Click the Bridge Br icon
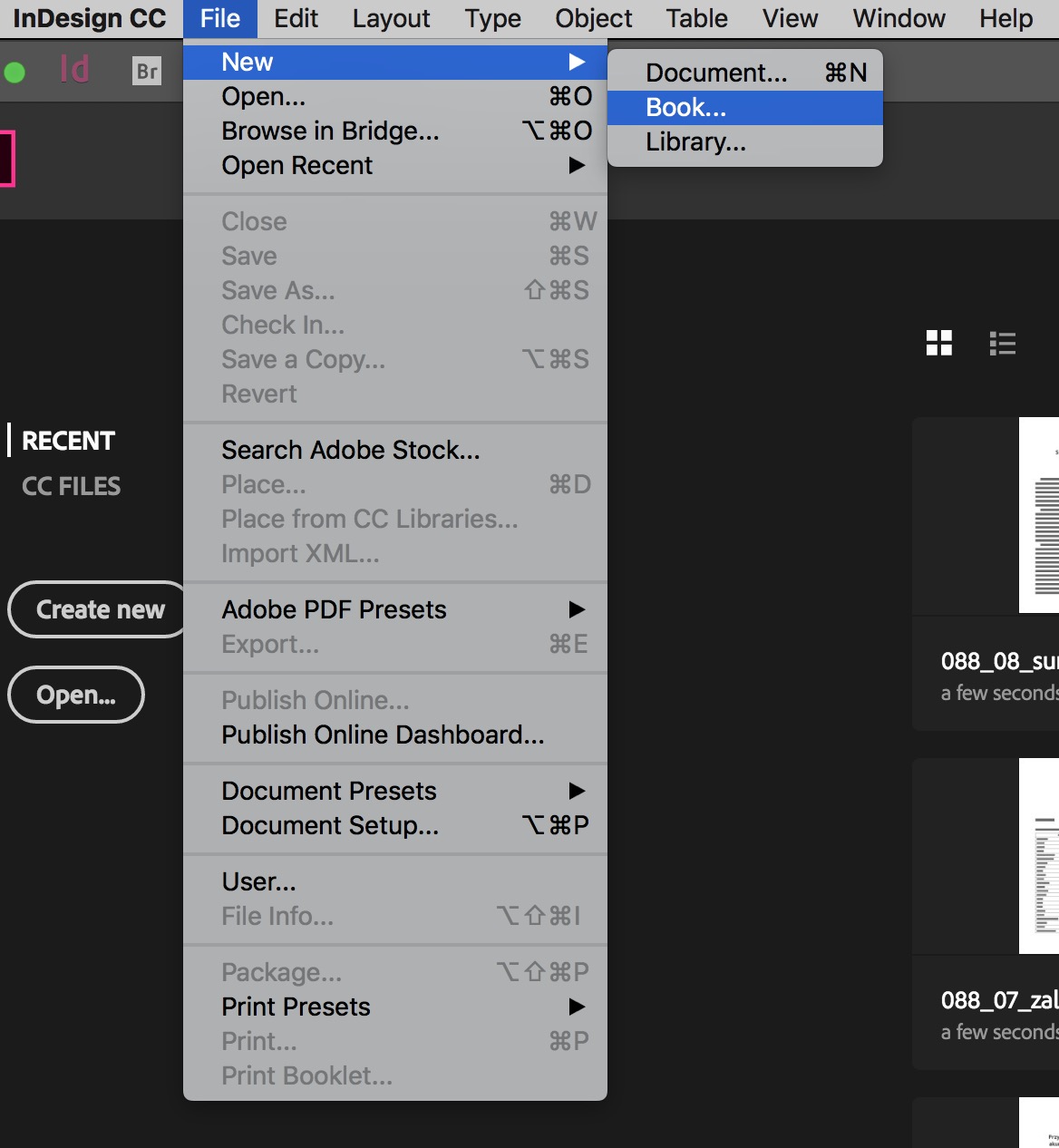 pyautogui.click(x=147, y=71)
